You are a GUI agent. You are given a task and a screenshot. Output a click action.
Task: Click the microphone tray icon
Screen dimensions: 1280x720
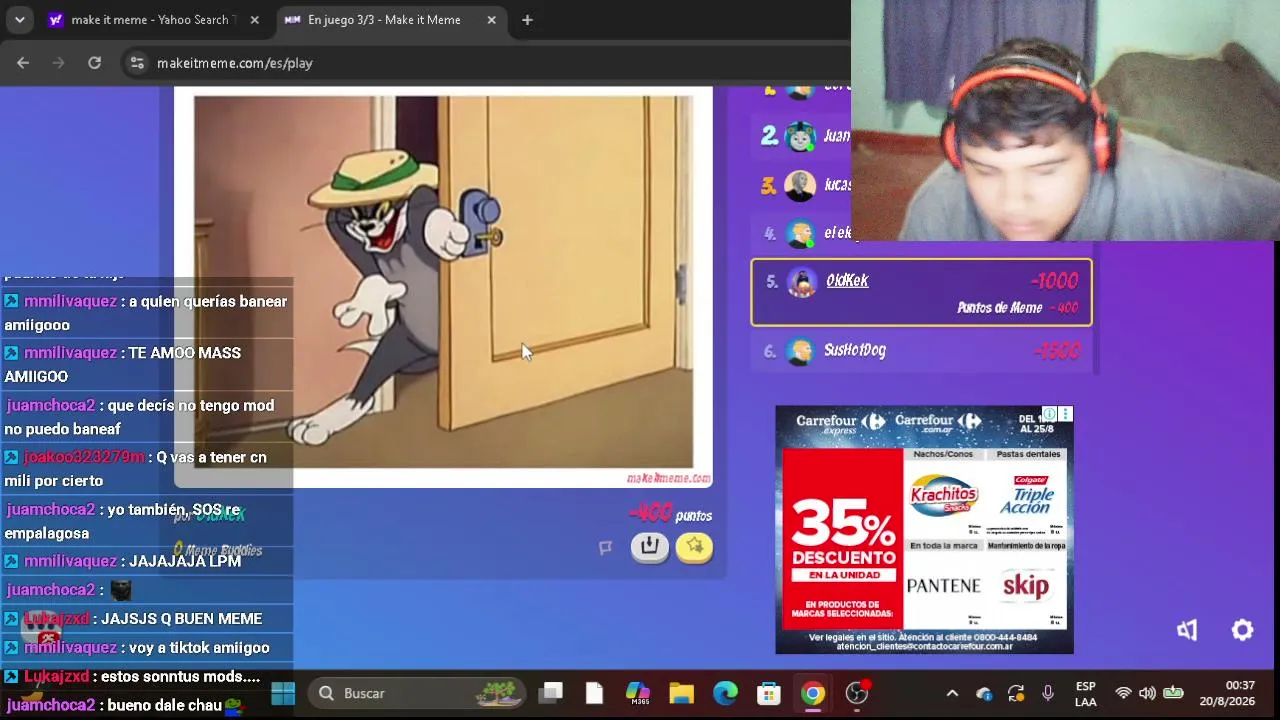(x=1048, y=693)
